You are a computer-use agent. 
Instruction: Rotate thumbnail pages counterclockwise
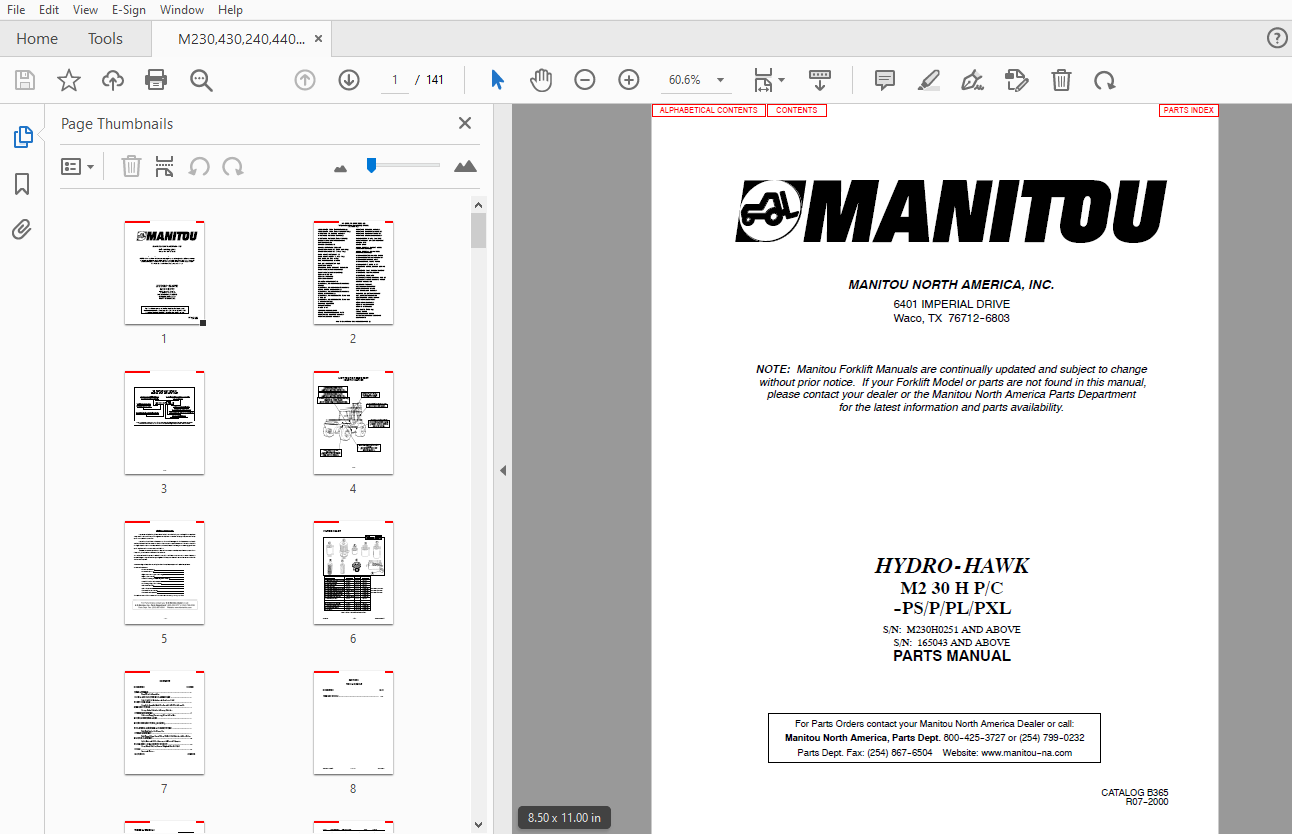coord(199,167)
